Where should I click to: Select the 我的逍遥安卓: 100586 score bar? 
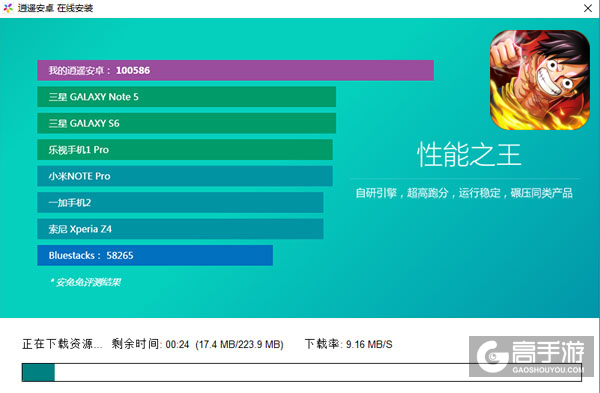point(235,70)
